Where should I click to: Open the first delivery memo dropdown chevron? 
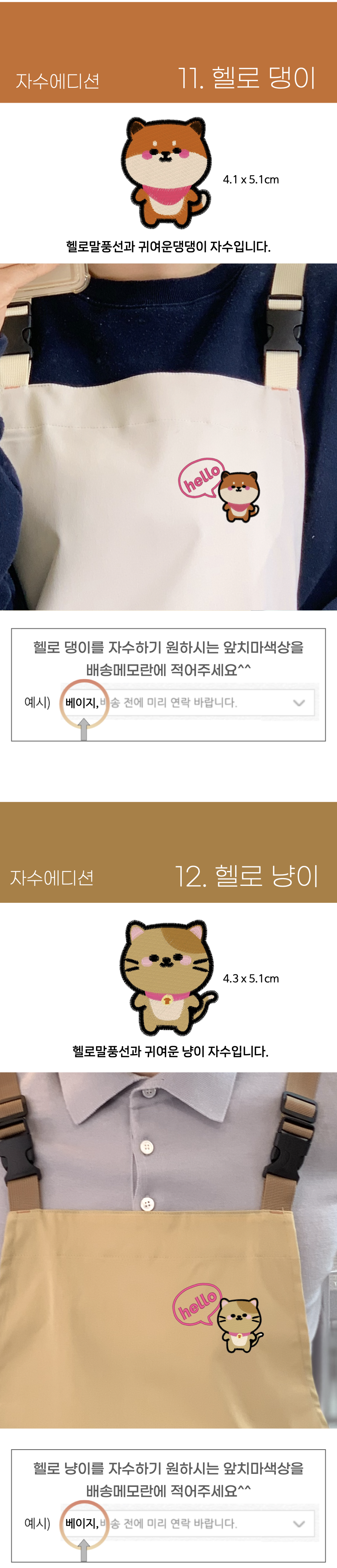point(299,702)
